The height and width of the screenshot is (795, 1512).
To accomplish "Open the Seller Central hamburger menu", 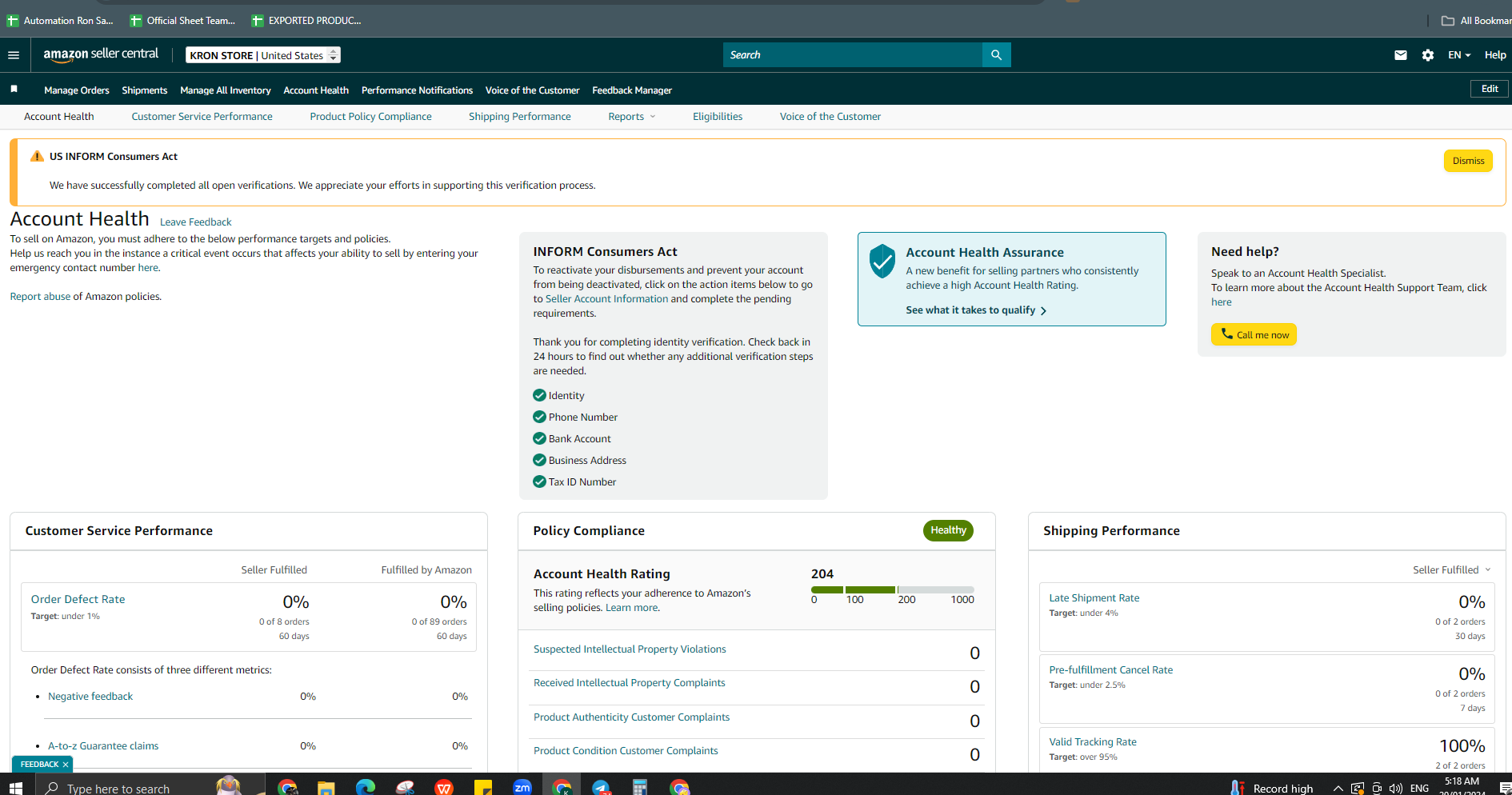I will (x=14, y=55).
